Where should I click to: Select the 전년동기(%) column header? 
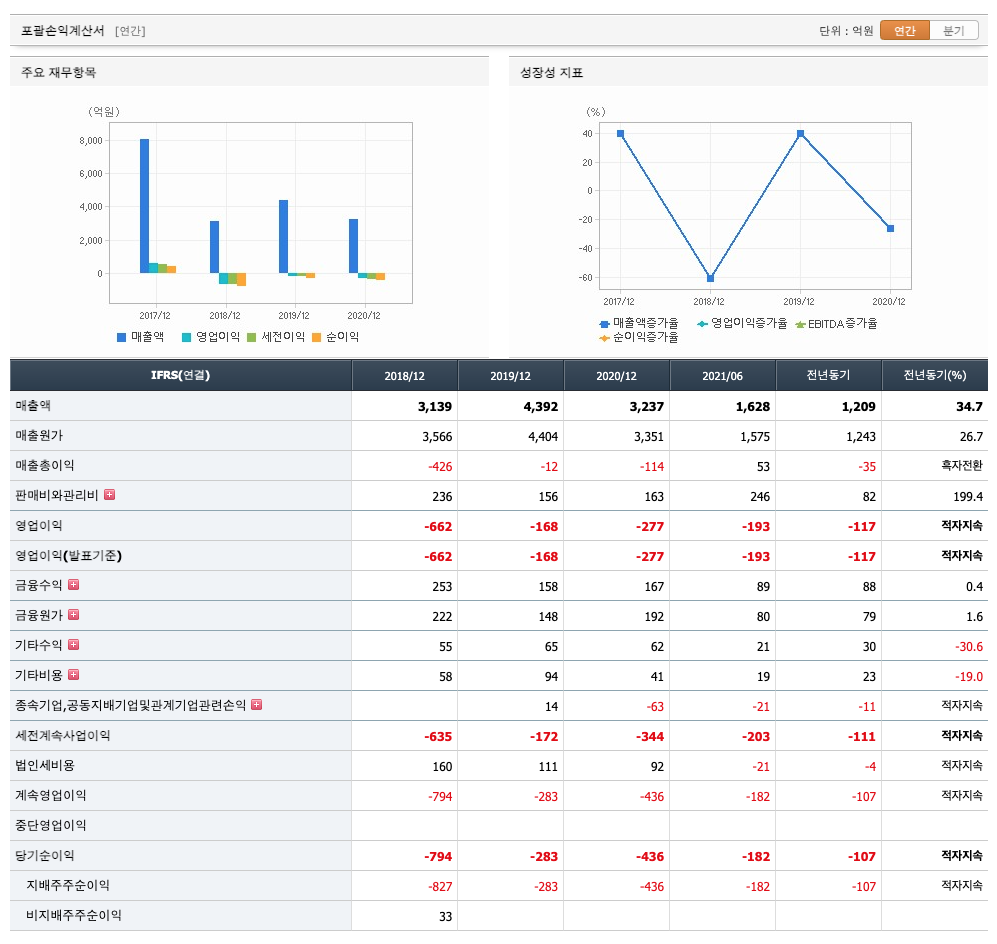(935, 376)
